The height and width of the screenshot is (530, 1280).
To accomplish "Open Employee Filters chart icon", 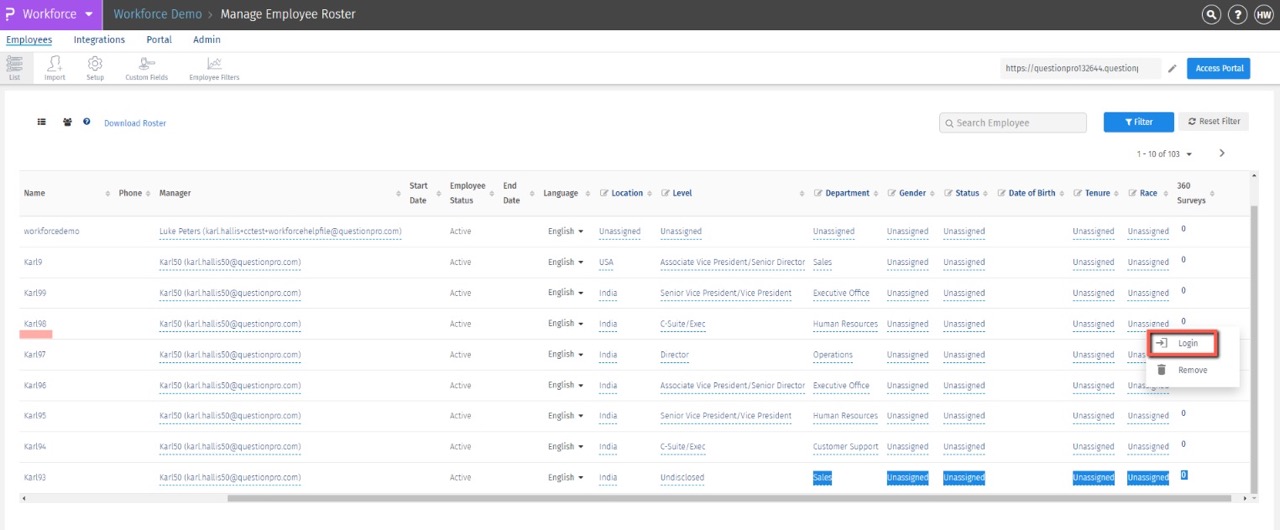I will (214, 65).
